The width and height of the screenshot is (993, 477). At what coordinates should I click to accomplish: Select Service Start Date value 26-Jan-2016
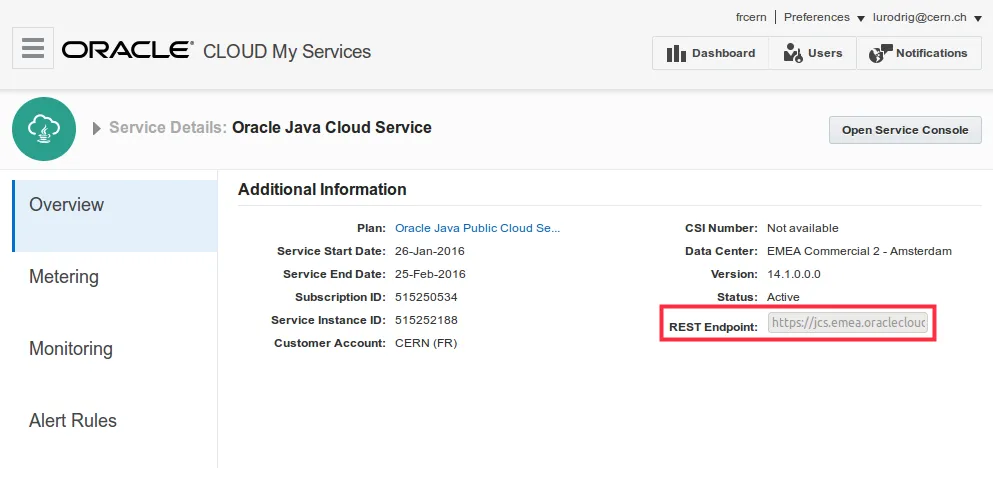[x=430, y=251]
